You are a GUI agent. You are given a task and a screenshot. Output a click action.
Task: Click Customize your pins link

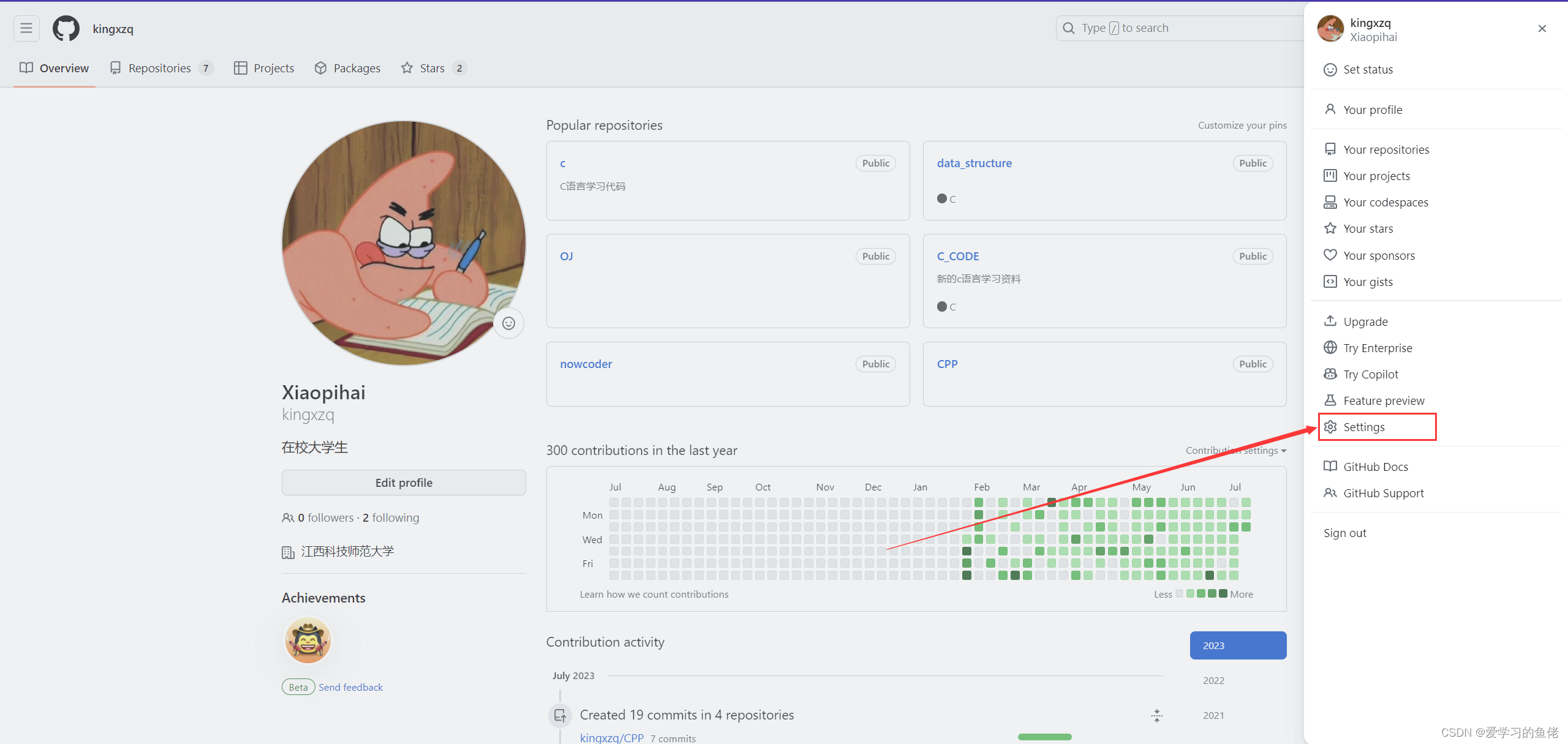click(1242, 125)
